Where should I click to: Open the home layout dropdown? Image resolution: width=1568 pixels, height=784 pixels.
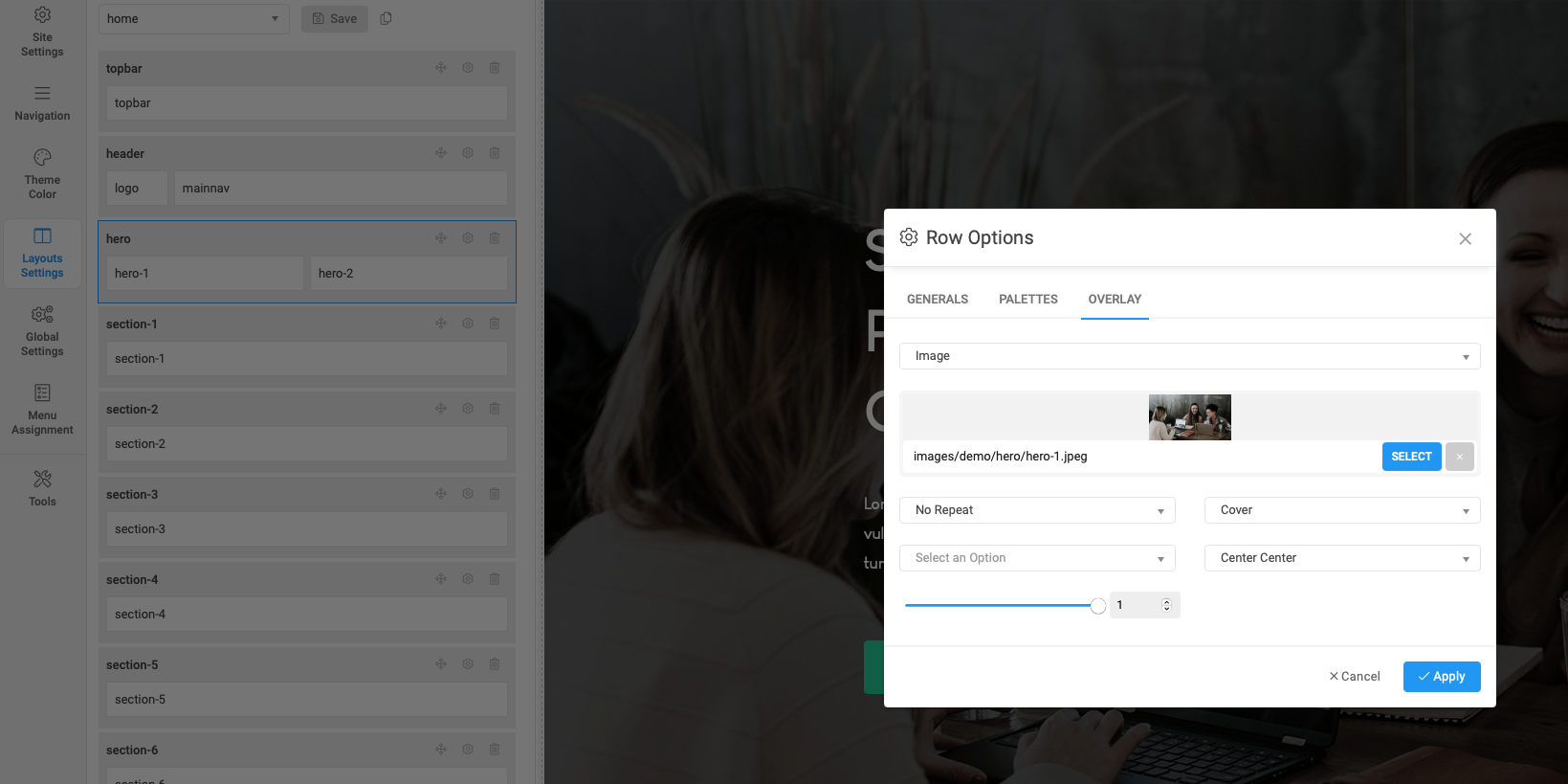tap(193, 18)
